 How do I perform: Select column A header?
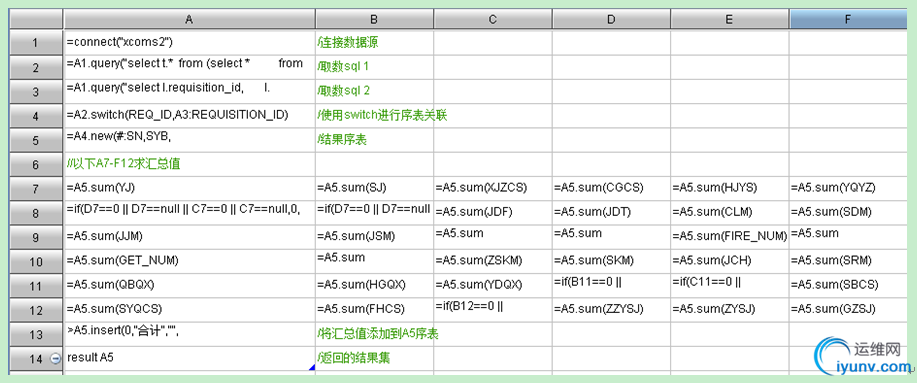(x=189, y=19)
